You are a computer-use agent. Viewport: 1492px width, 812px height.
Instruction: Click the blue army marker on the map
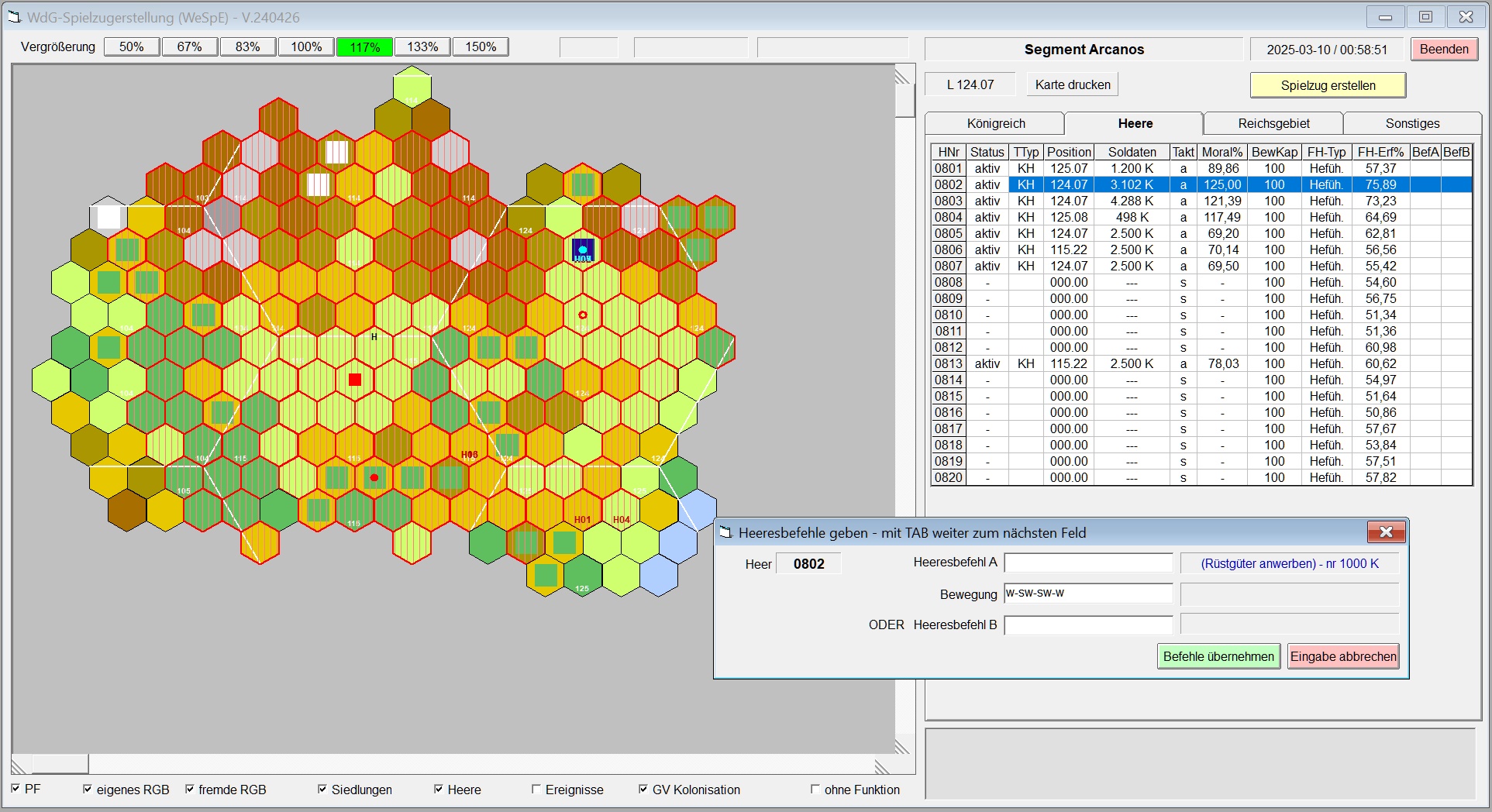click(583, 250)
